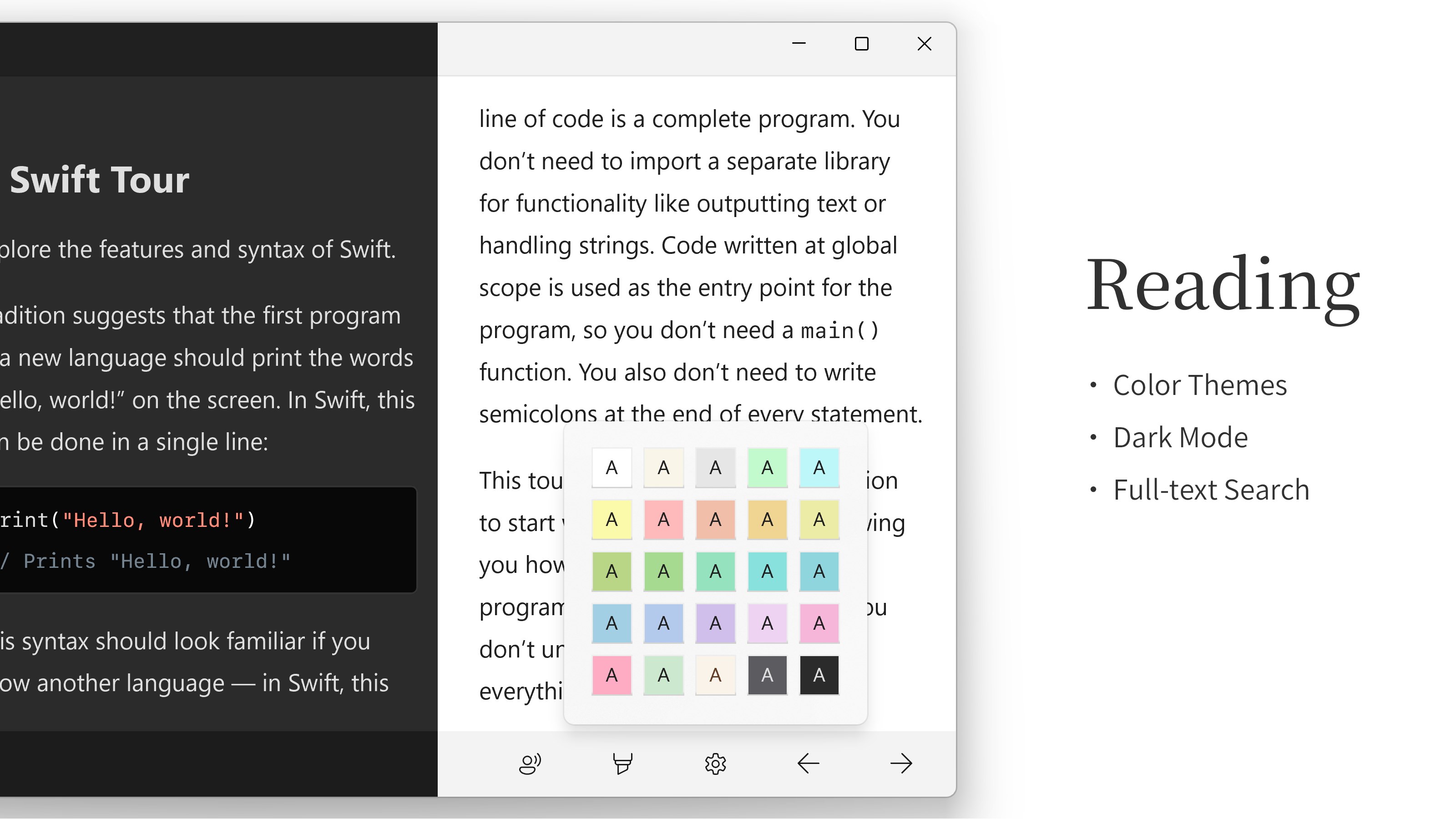Screen dimensions: 1456x819
Task: Go to next page with right arrow
Action: [x=901, y=763]
